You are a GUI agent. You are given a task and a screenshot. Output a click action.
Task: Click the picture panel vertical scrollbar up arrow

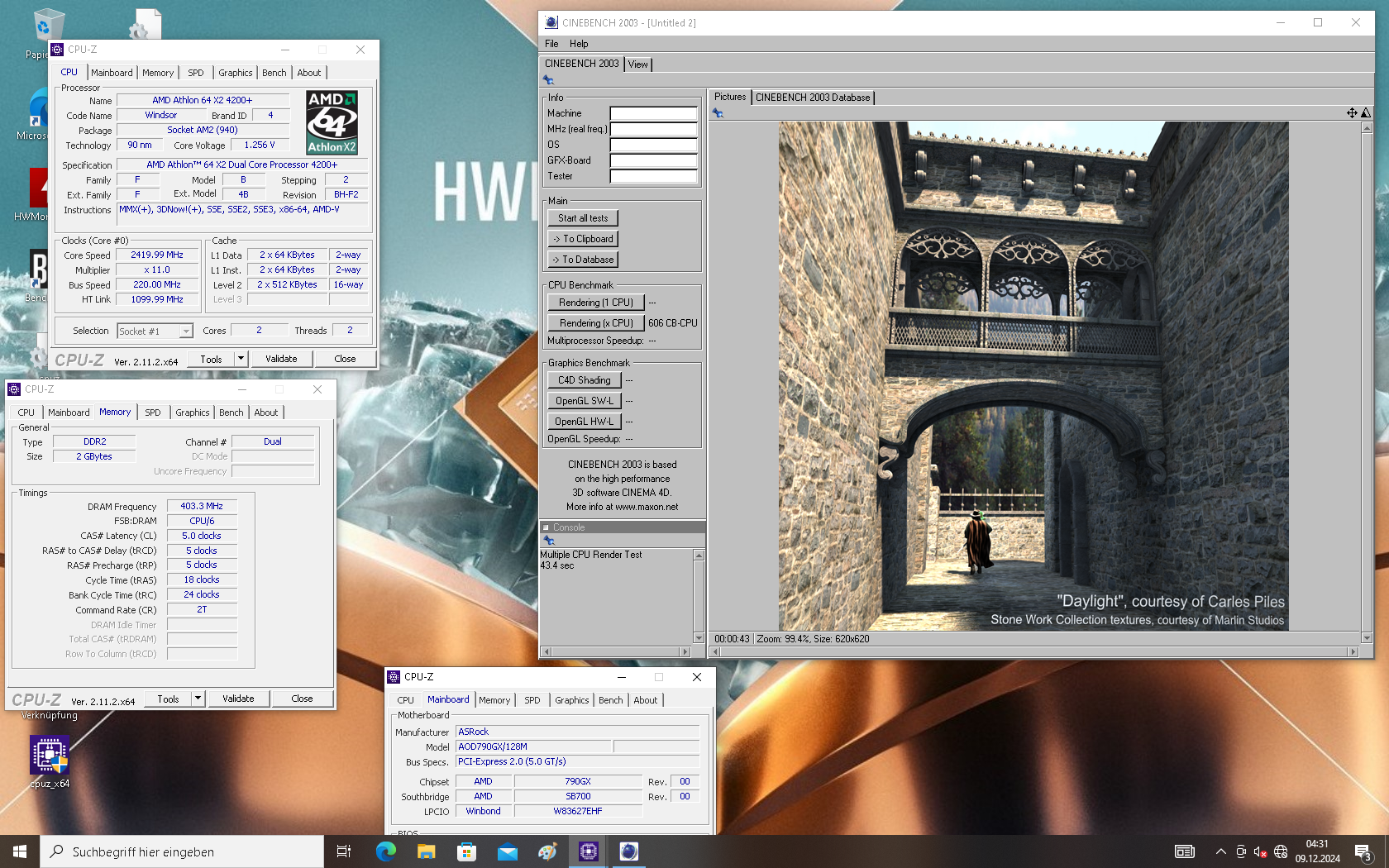1367,127
